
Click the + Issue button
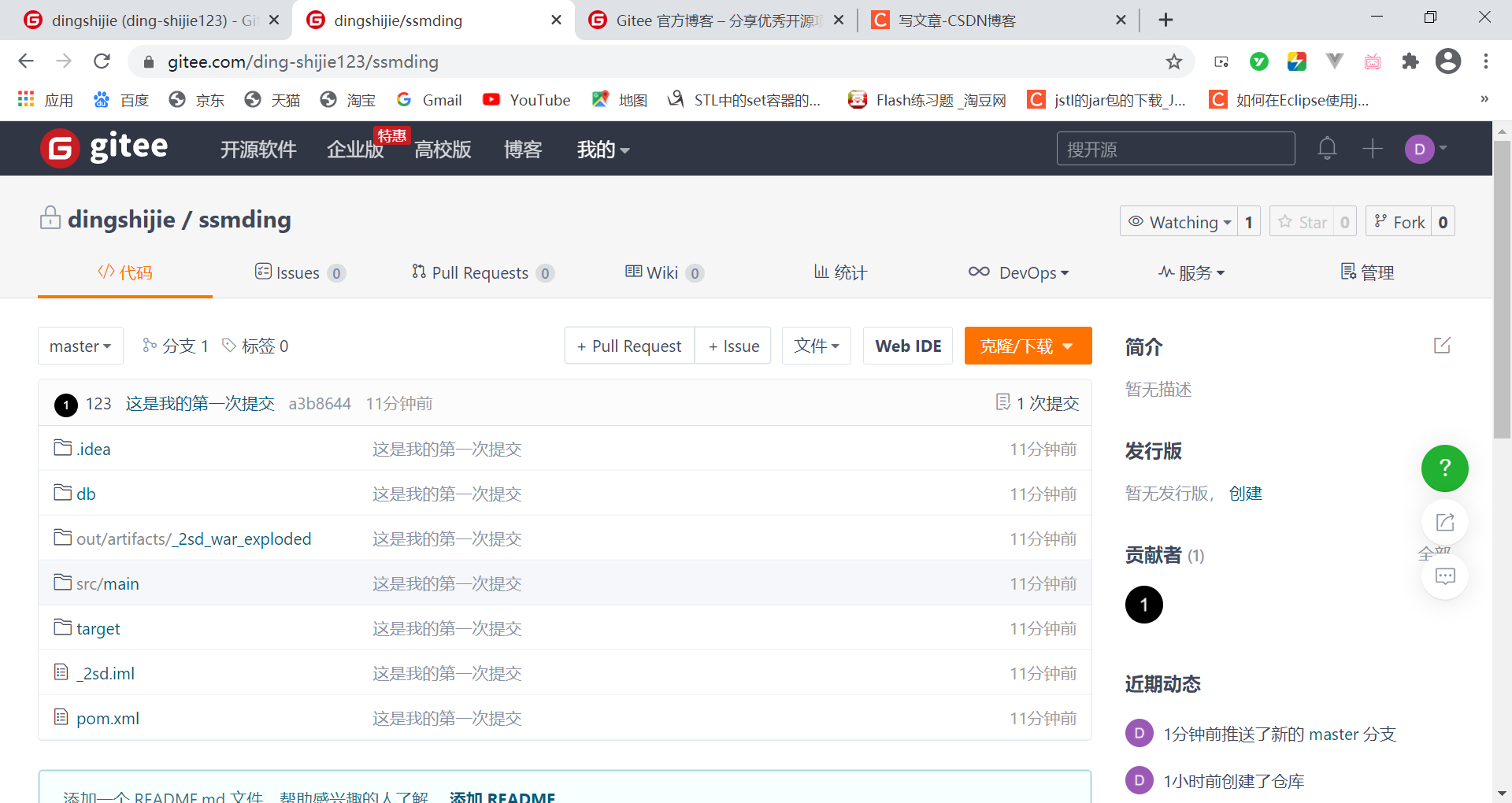click(733, 346)
